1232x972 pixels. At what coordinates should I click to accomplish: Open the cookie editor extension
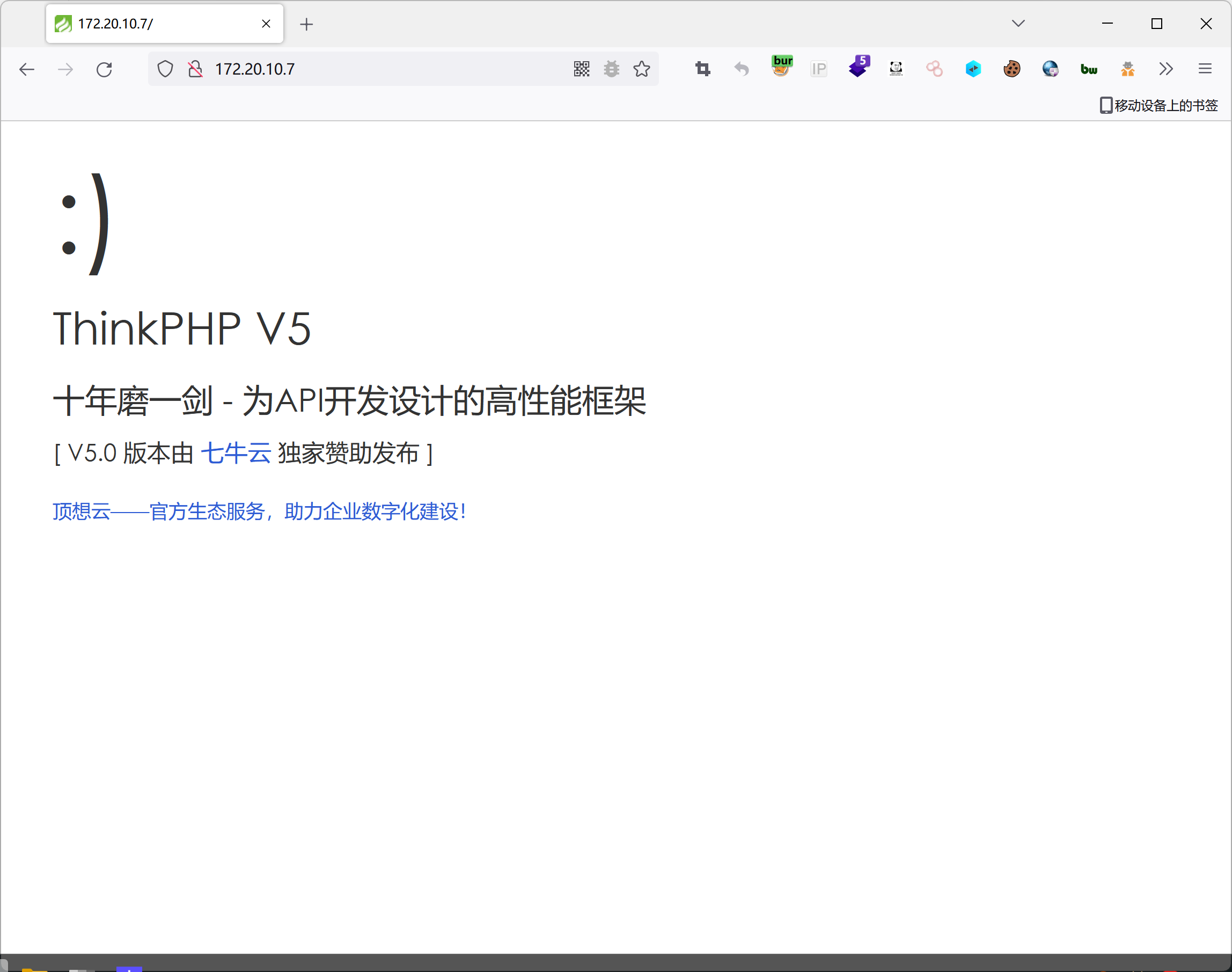(1011, 69)
